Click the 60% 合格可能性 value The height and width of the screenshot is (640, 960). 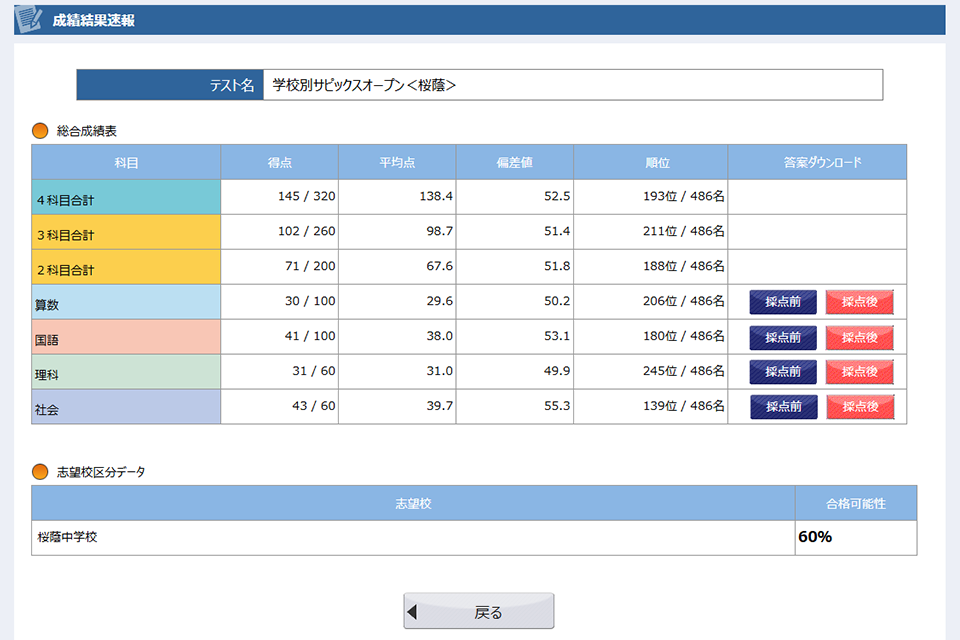[x=815, y=539]
